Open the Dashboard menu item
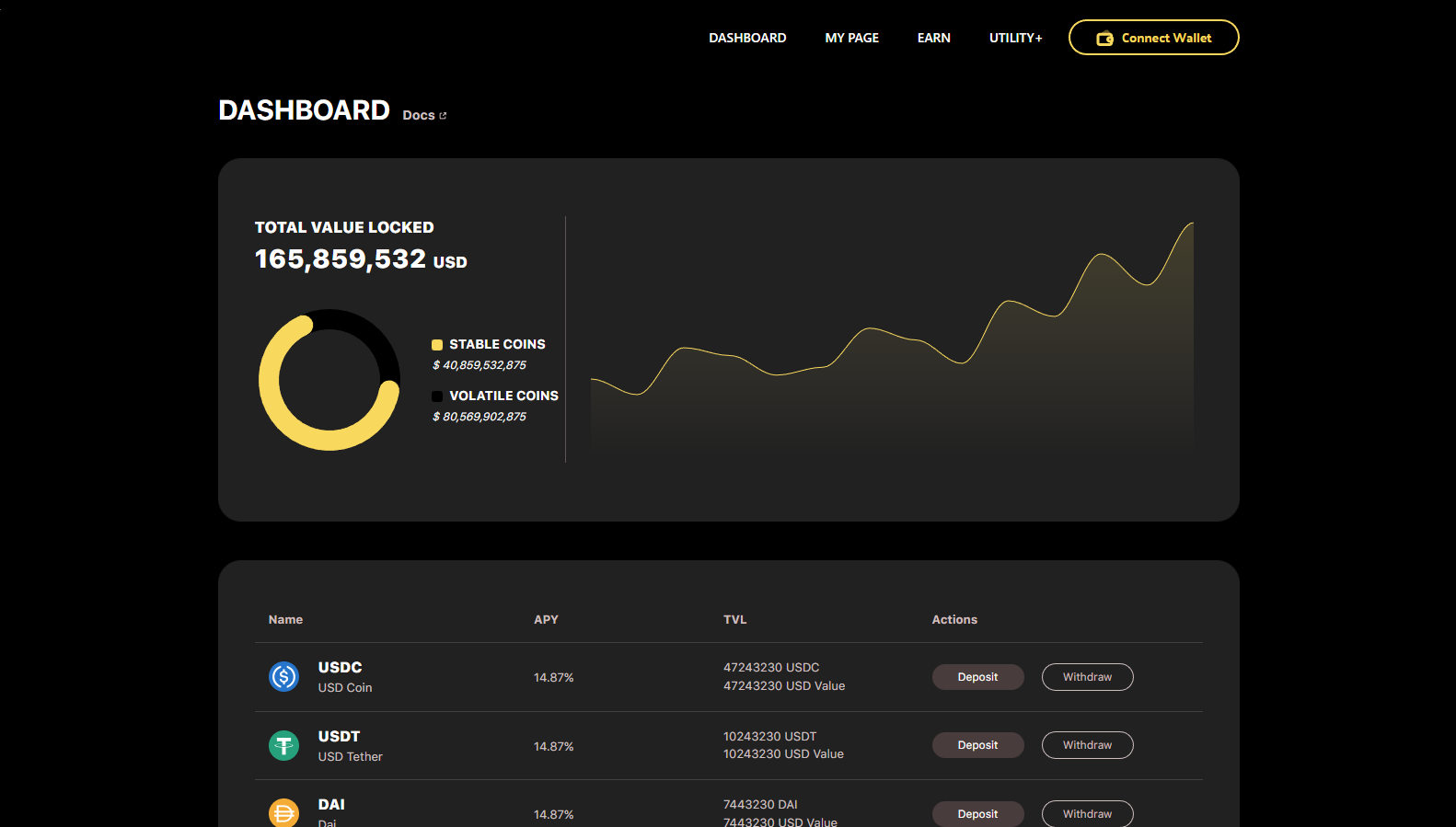This screenshot has width=1456, height=827. coord(747,38)
